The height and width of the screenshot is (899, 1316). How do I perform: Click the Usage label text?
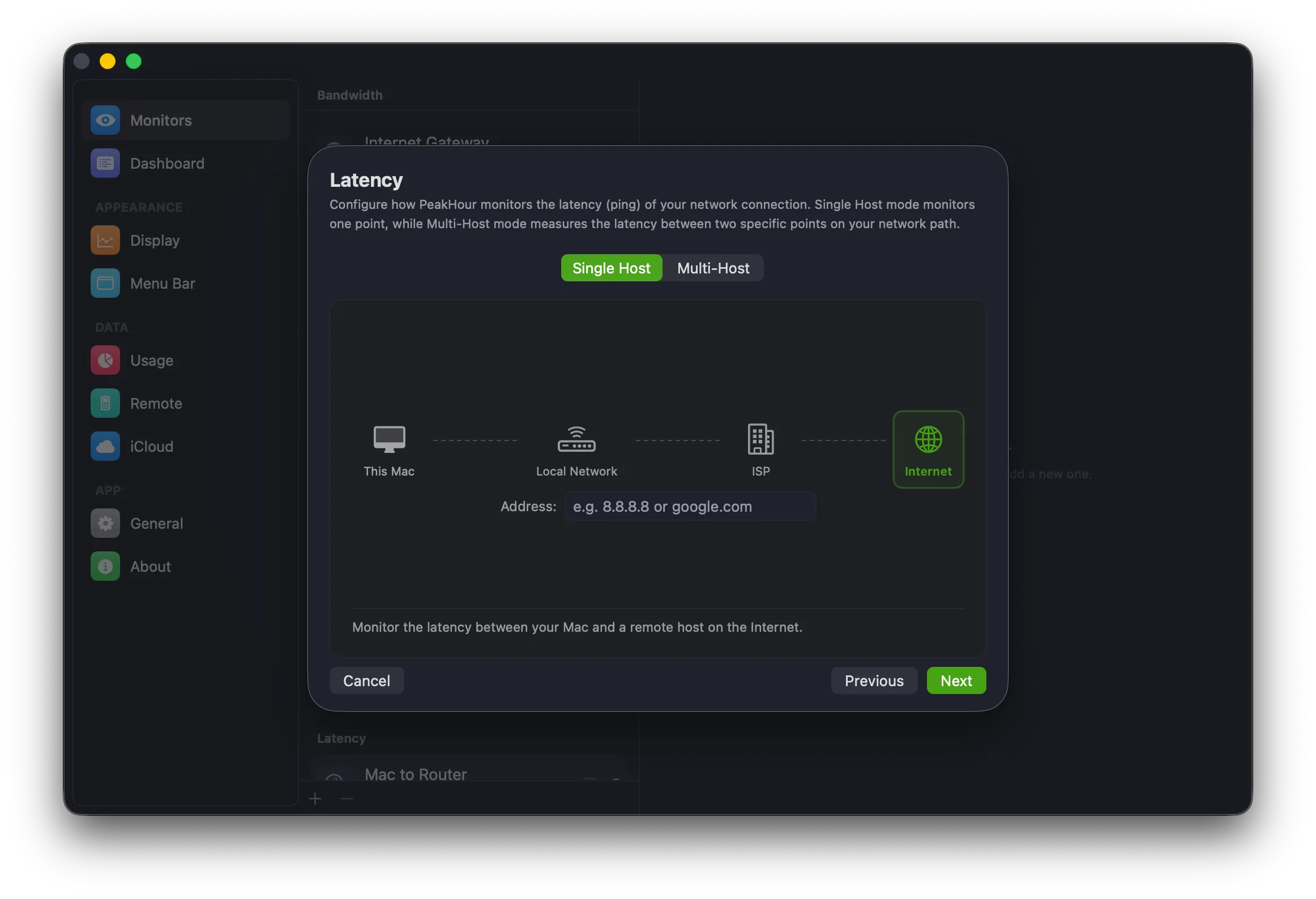(152, 360)
